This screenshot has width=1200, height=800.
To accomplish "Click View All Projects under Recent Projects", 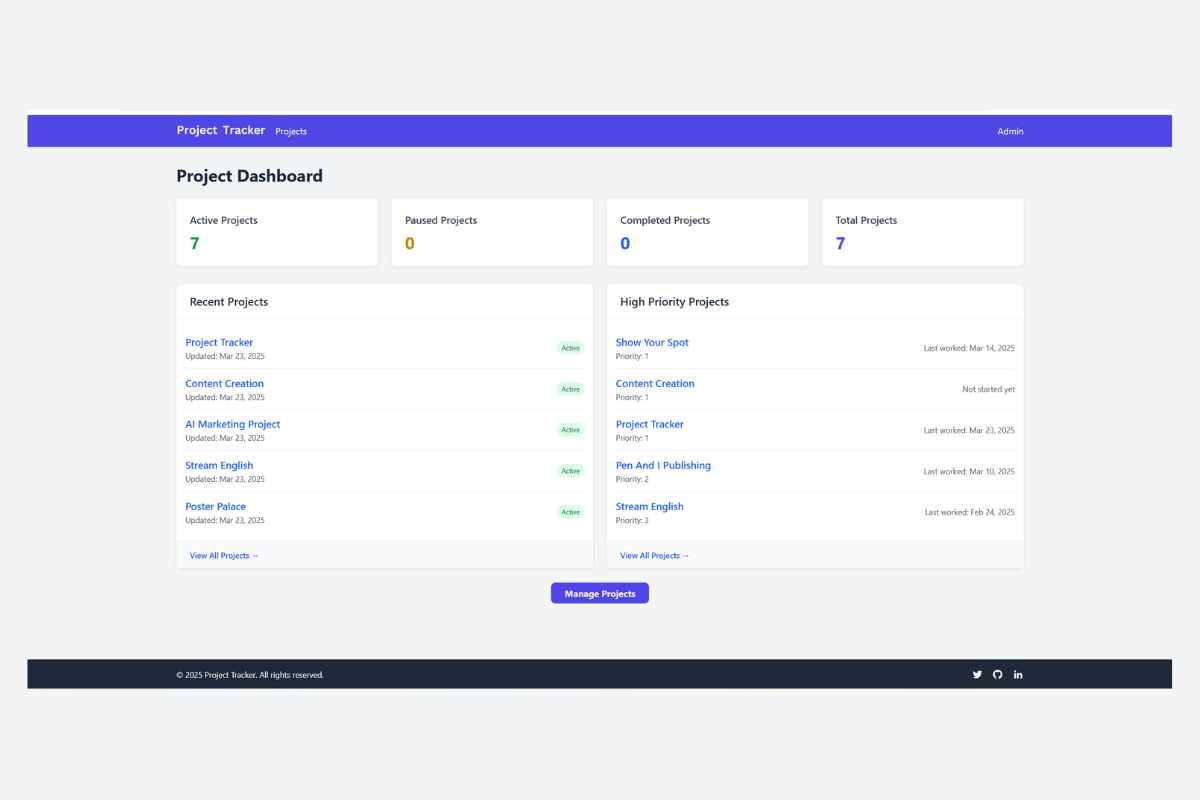I will point(223,555).
